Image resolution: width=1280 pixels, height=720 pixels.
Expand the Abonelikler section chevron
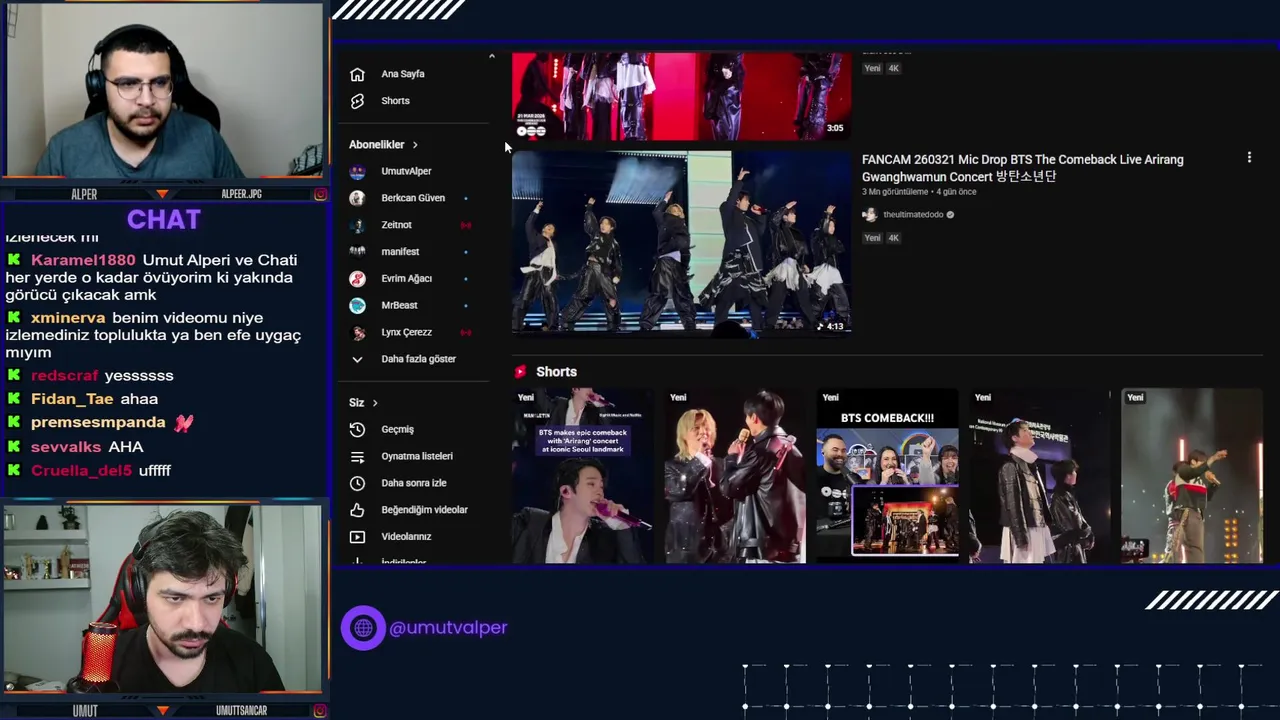click(x=415, y=145)
